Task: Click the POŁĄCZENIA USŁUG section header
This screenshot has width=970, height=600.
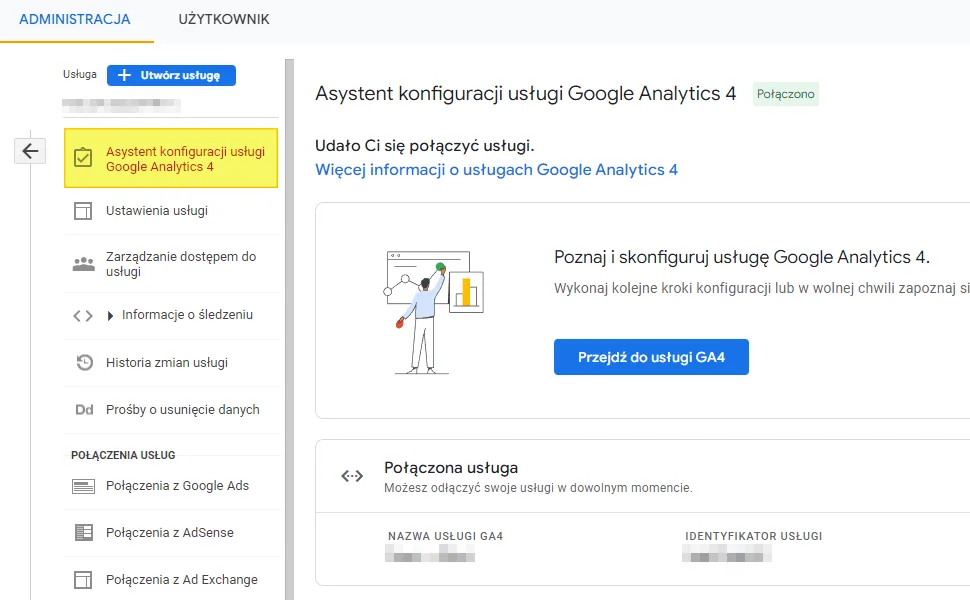Action: pyautogui.click(x=123, y=455)
